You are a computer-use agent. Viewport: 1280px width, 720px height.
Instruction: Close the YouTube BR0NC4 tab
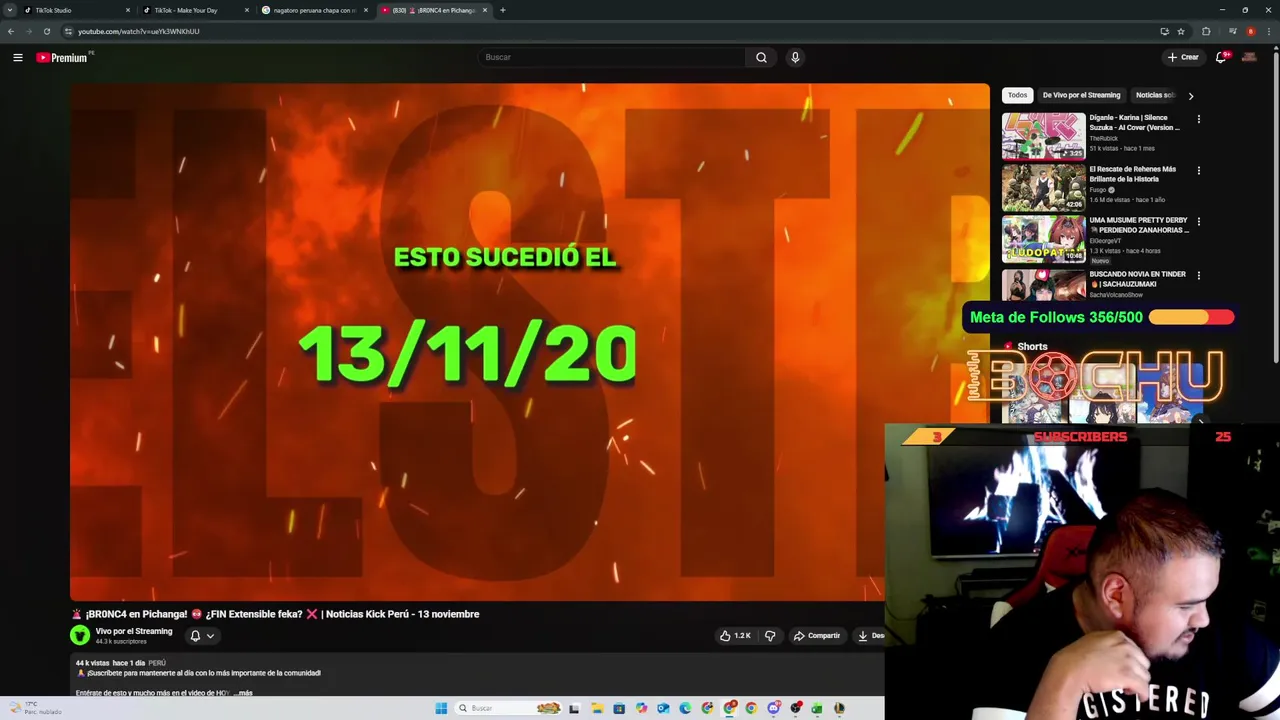(x=485, y=10)
